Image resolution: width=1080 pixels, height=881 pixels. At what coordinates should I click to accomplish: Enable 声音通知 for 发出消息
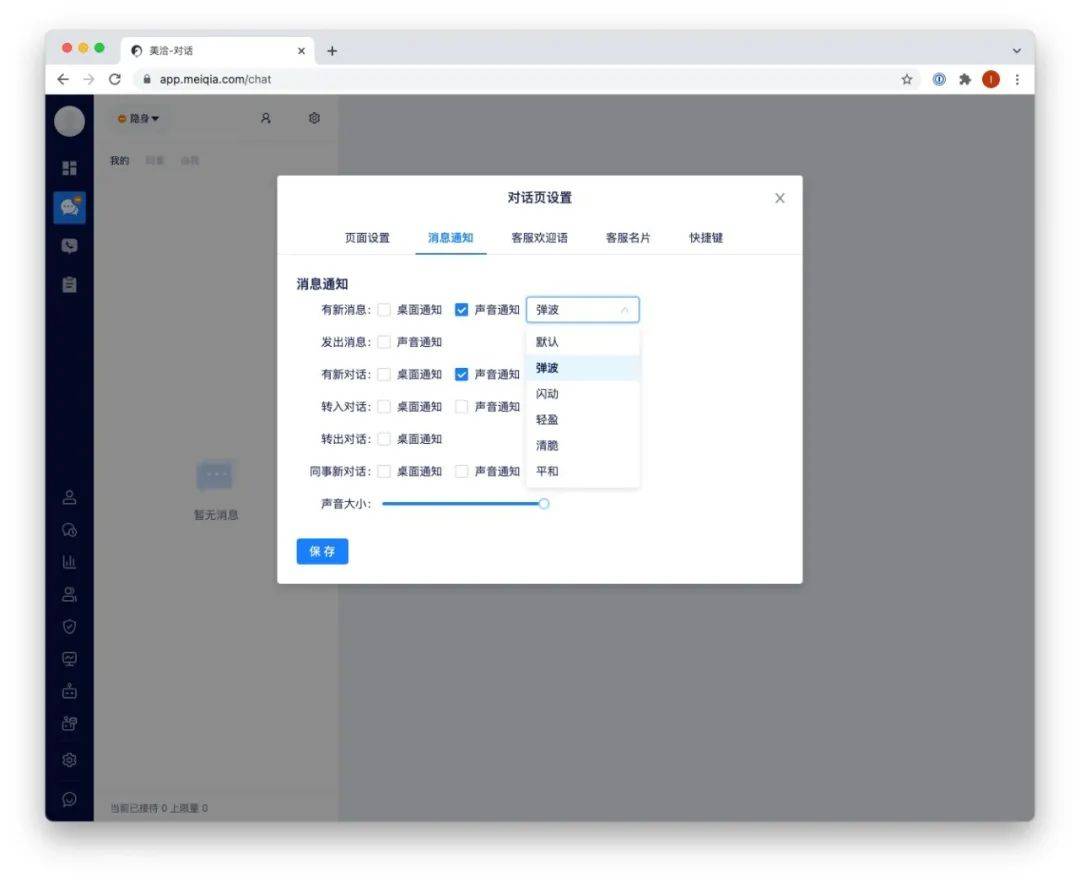click(384, 342)
